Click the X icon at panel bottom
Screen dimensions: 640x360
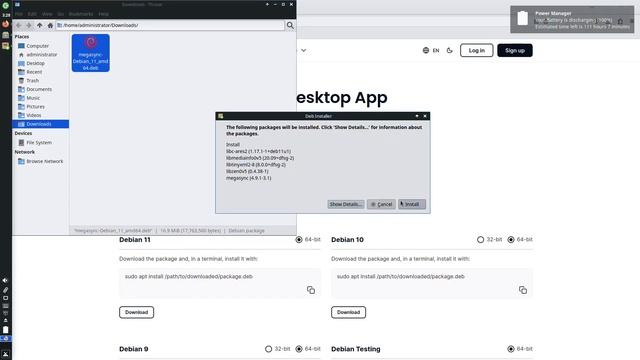click(x=6, y=354)
